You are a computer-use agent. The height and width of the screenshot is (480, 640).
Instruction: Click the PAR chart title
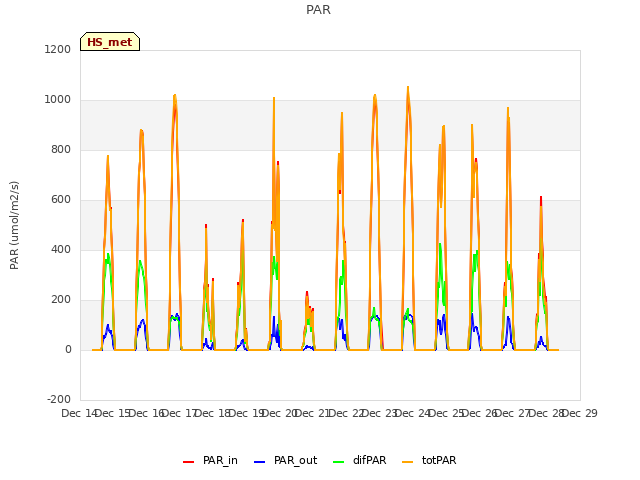[318, 10]
